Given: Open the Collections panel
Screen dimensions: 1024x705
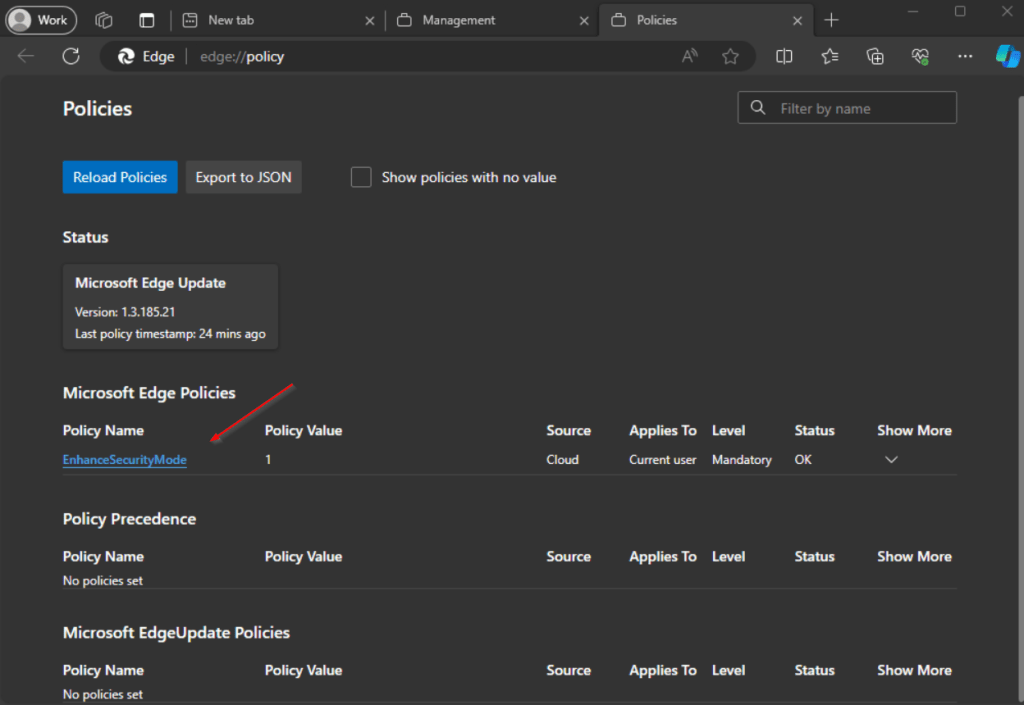Looking at the screenshot, I should 874,56.
